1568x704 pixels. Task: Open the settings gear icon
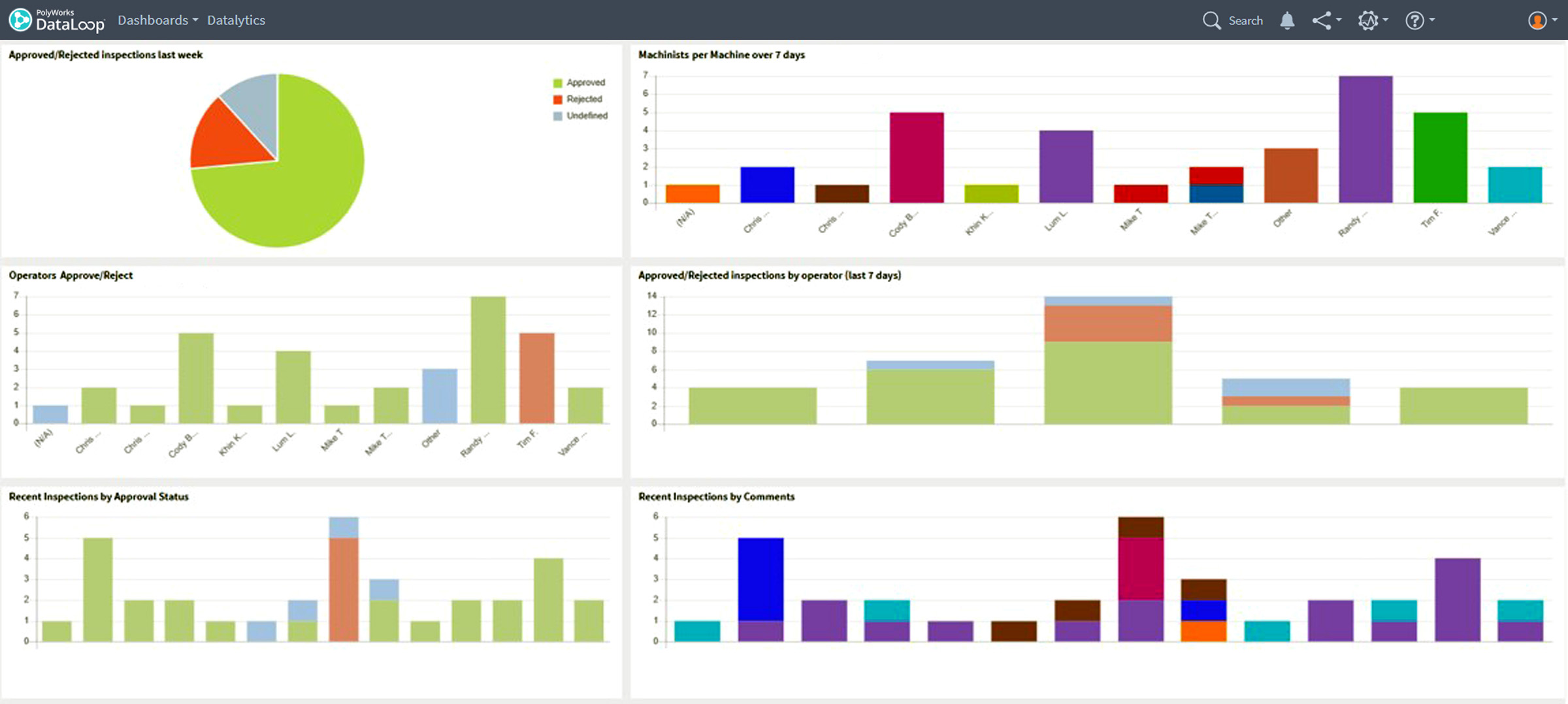1368,20
